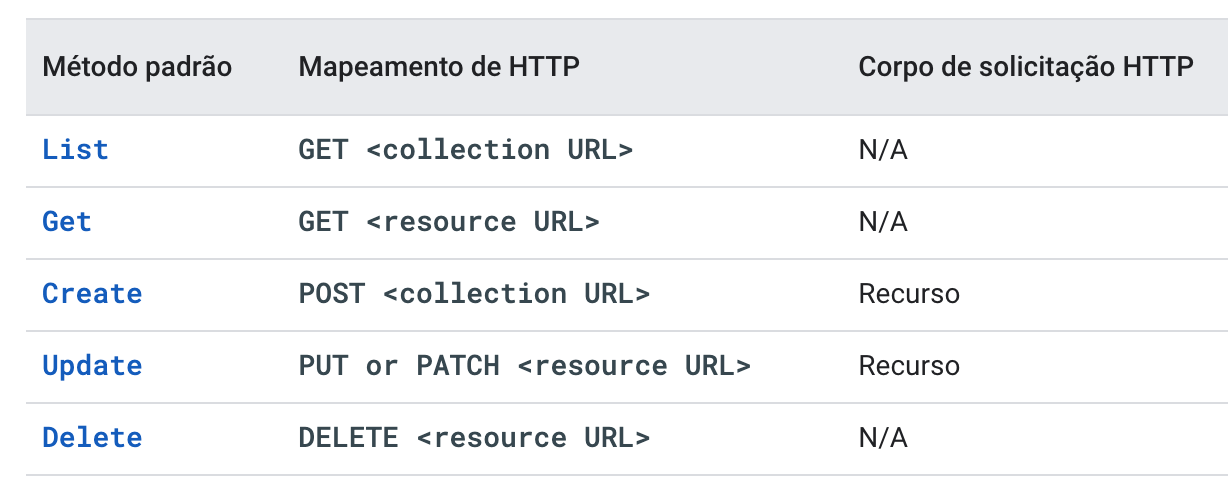Click the 'GET <resource URL>' code text
This screenshot has width=1228, height=502.
pyautogui.click(x=449, y=222)
